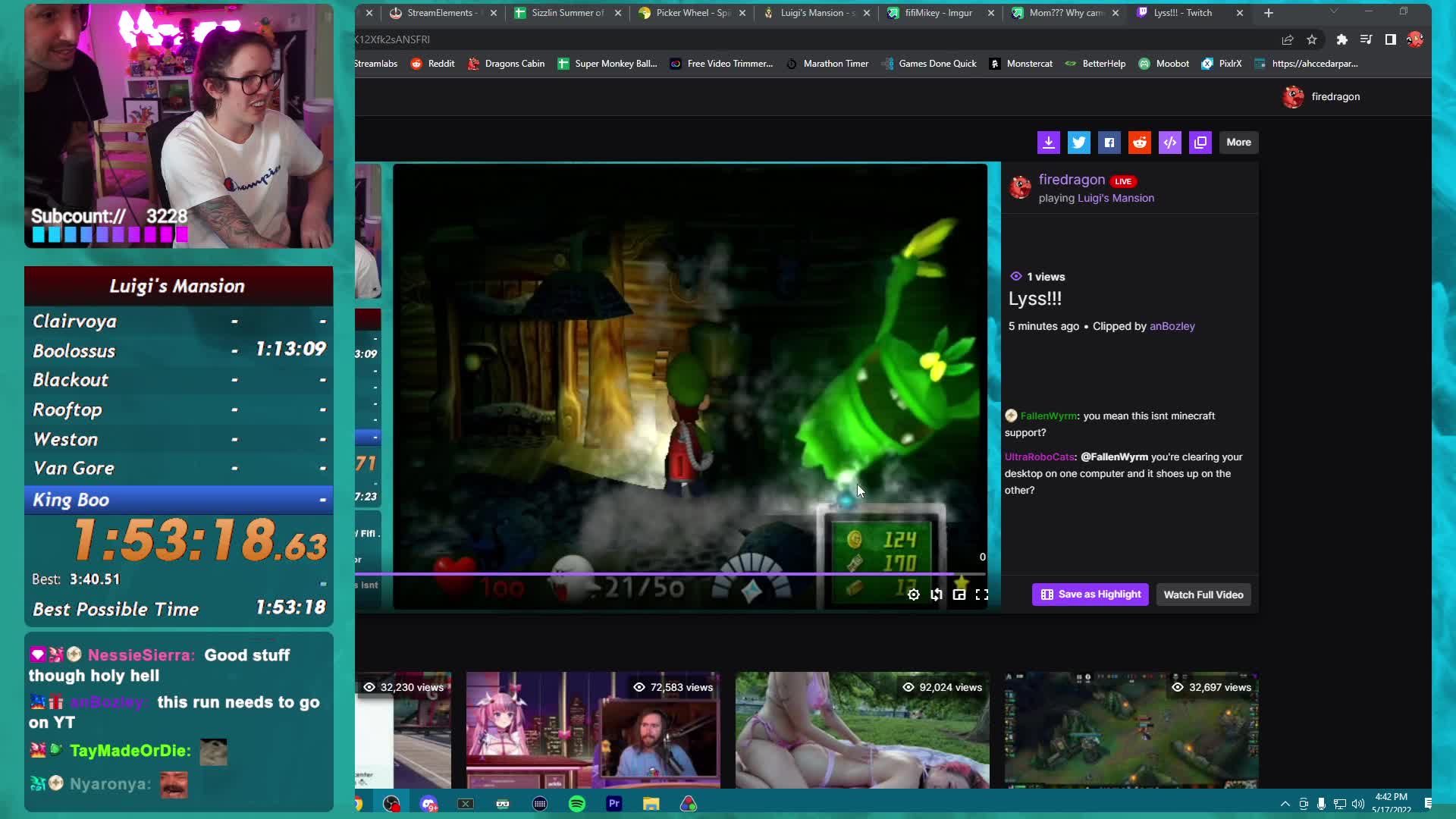Screen dimensions: 1456x819
Task: Click Save as Highlight button
Action: [1090, 595]
